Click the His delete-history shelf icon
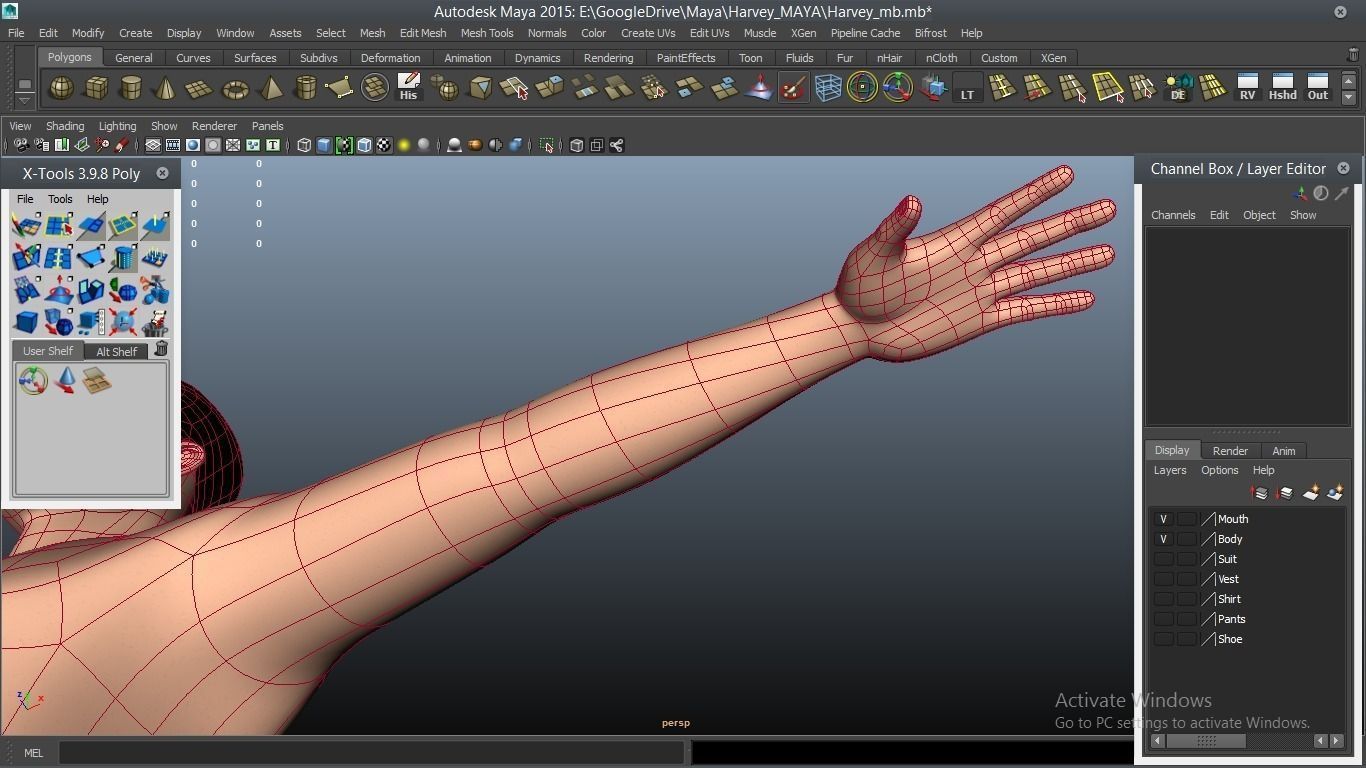The width and height of the screenshot is (1366, 768). [408, 88]
